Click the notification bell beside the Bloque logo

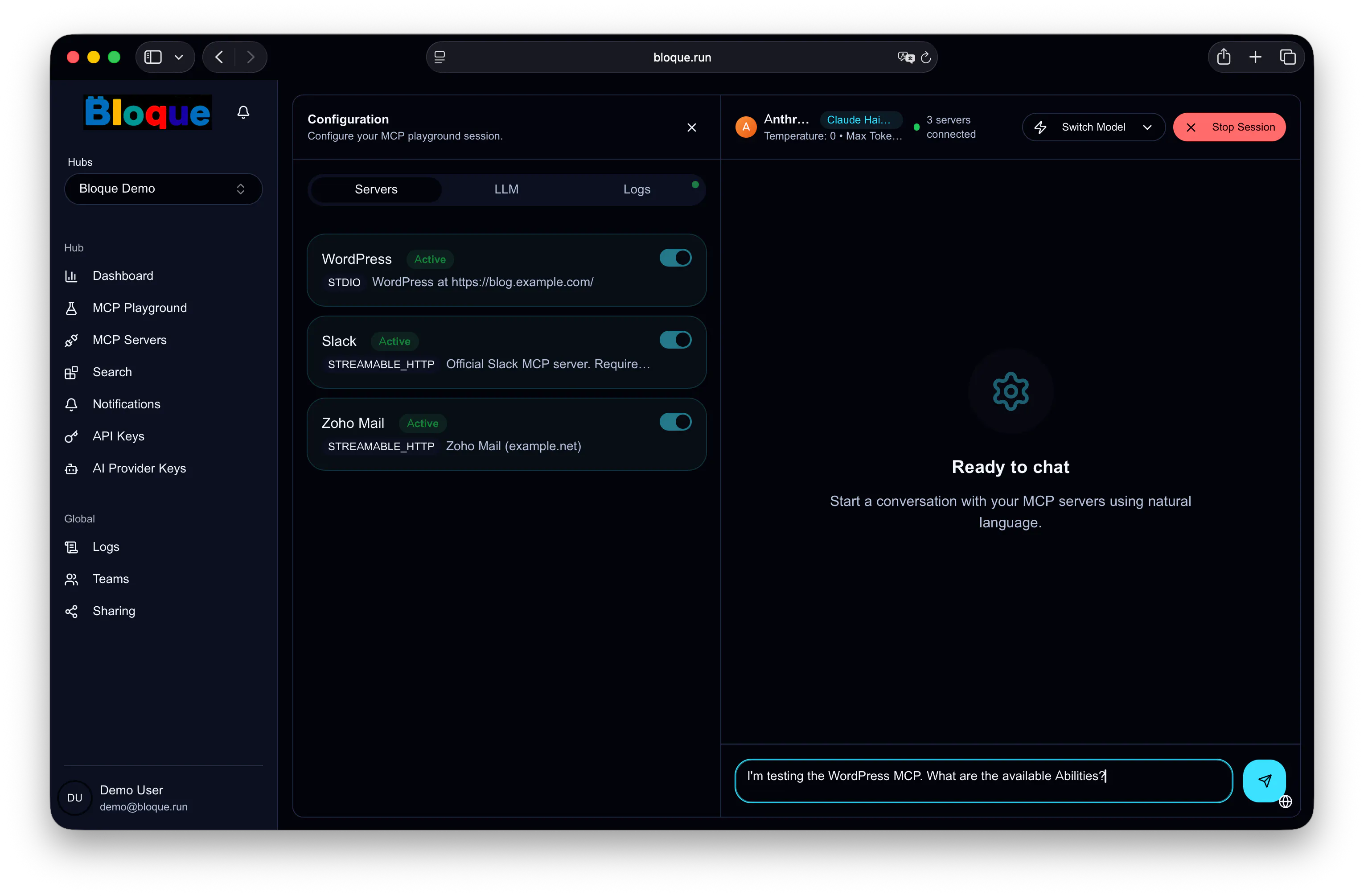coord(243,112)
